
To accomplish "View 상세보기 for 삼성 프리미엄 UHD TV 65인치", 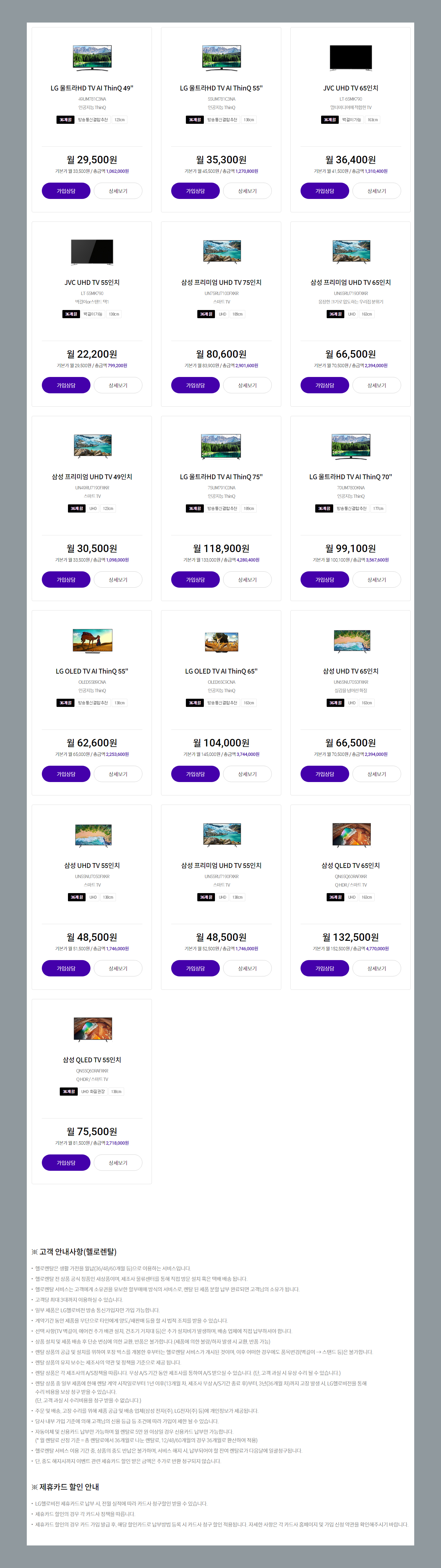I will point(376,385).
